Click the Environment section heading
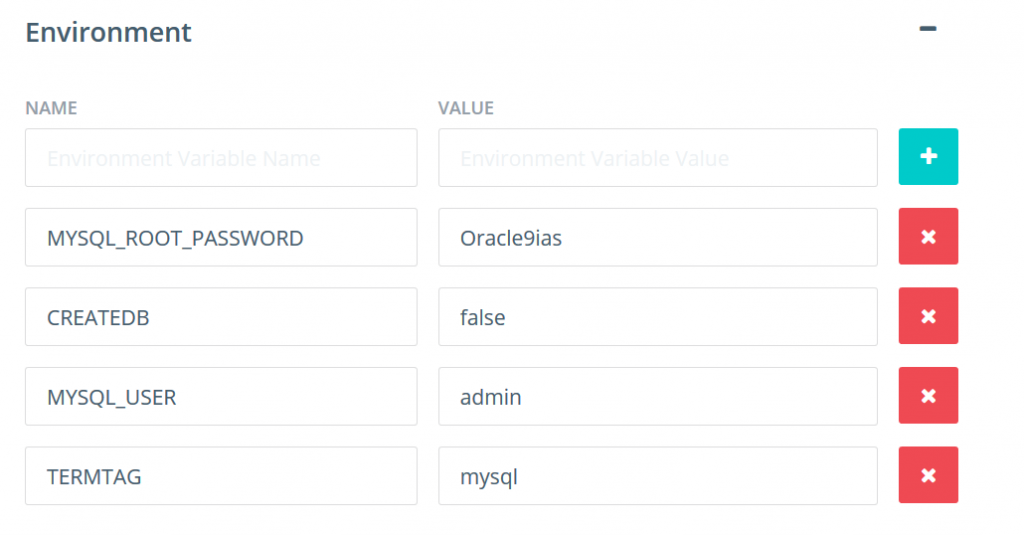Image resolution: width=1024 pixels, height=535 pixels. pyautogui.click(x=108, y=32)
